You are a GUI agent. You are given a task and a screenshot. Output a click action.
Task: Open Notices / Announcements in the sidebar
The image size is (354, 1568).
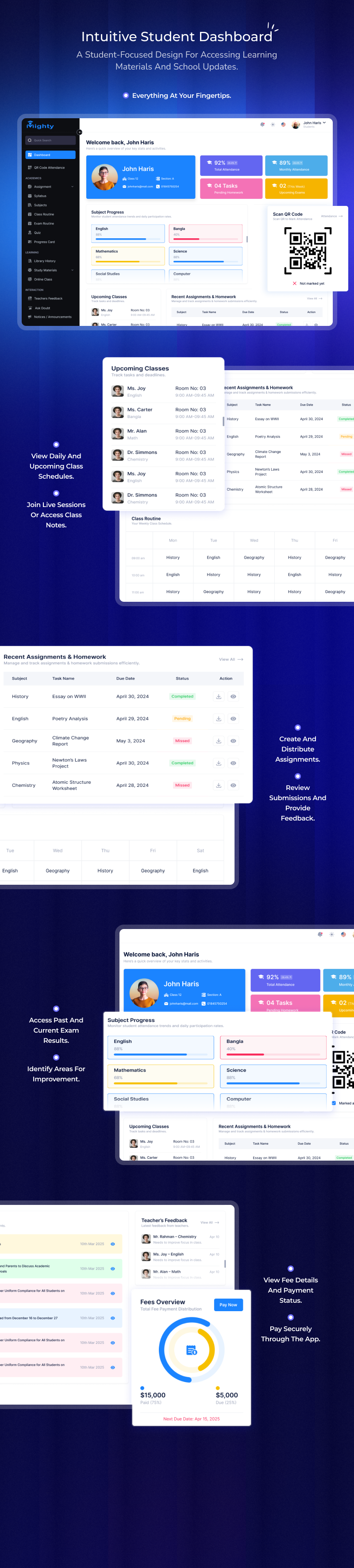tap(50, 317)
